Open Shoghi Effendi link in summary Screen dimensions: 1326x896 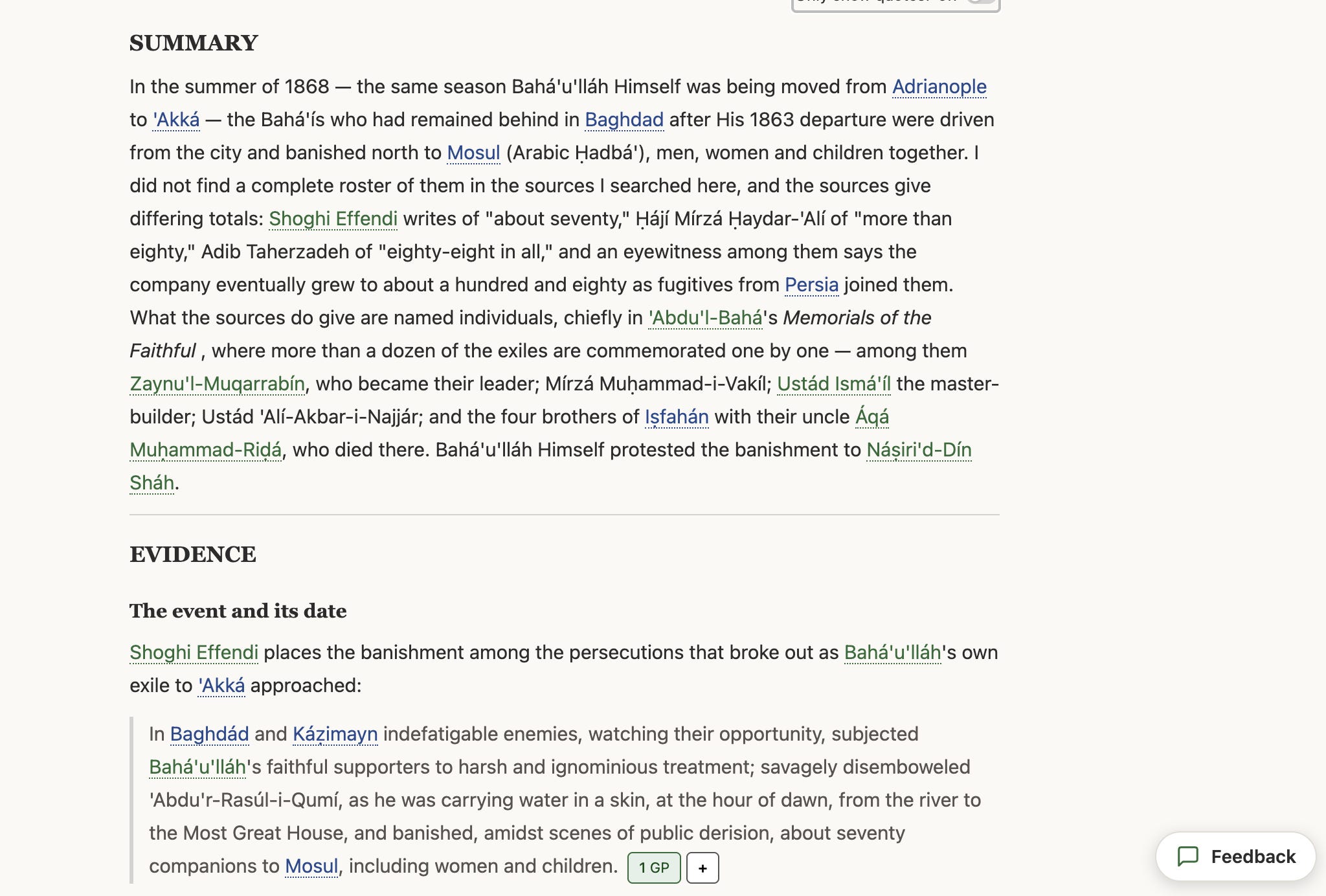333,219
